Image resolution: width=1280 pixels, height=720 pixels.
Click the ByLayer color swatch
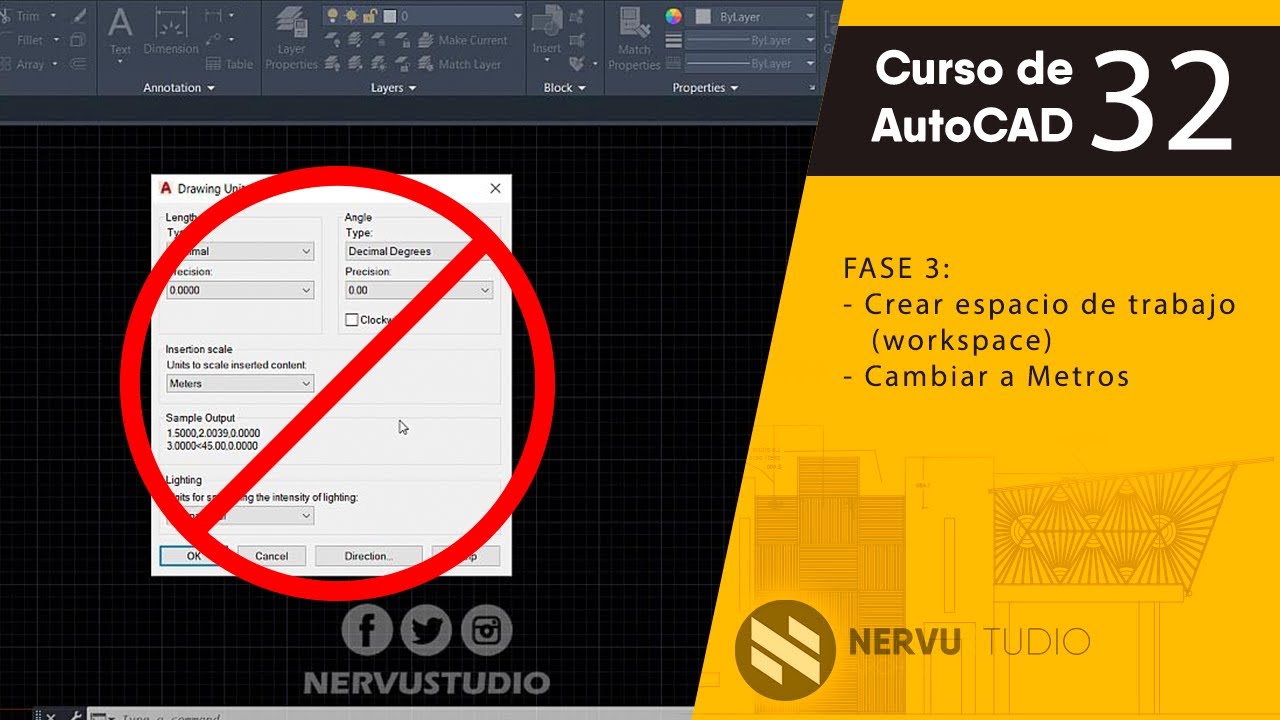703,16
